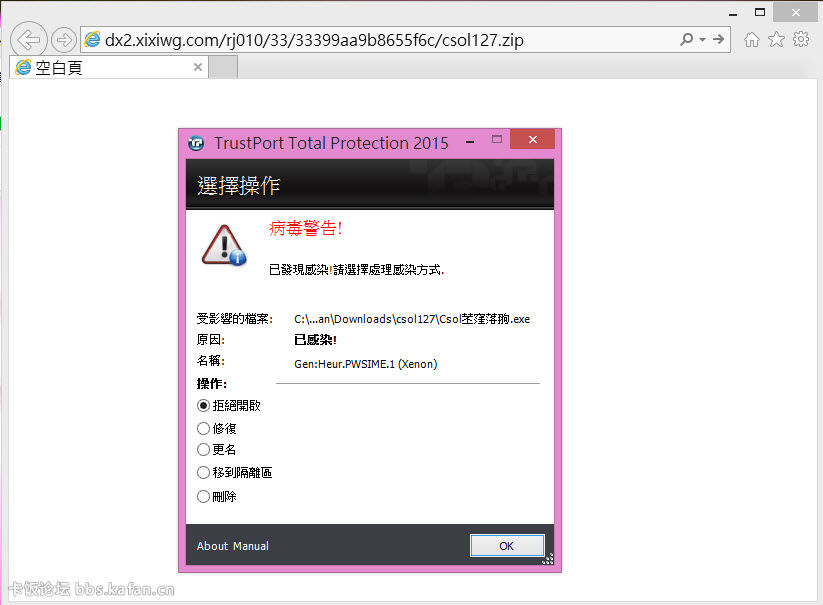823x605 pixels.
Task: Open the browser Tools gear icon
Action: tap(801, 39)
